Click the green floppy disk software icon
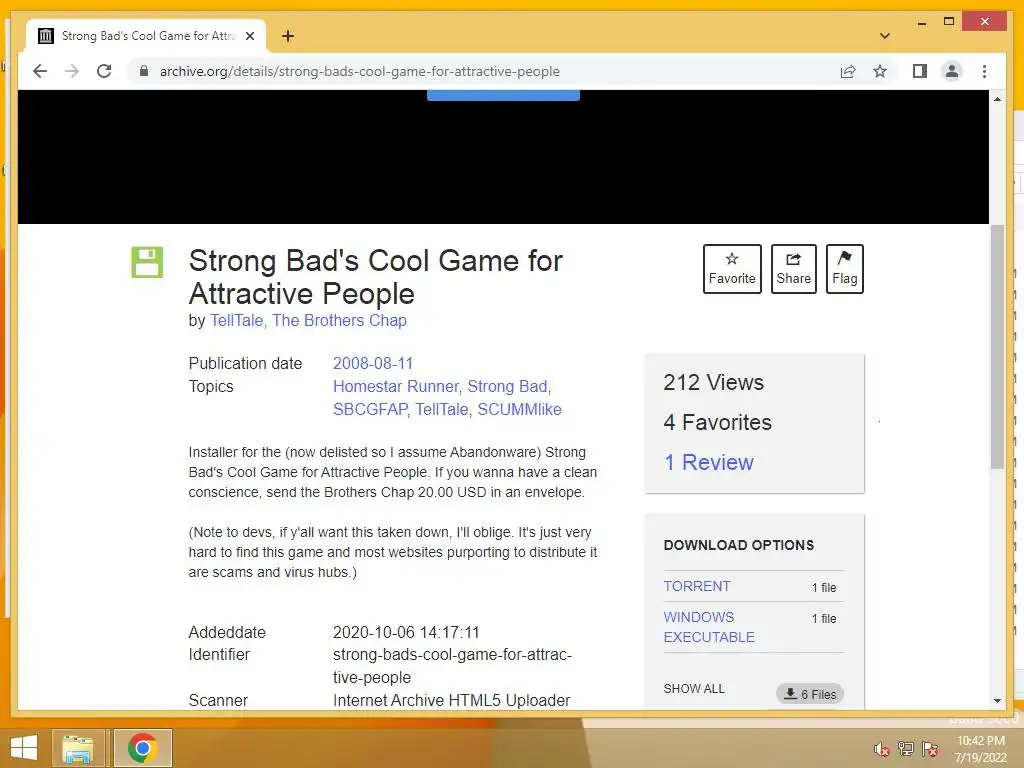Screen dimensions: 1024x768 147,262
